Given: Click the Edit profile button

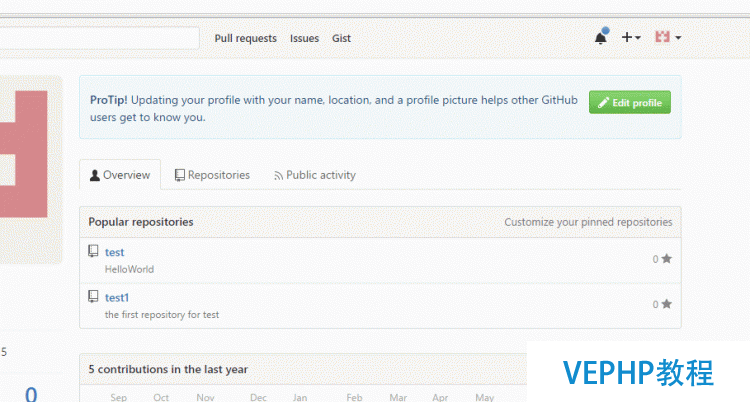Looking at the screenshot, I should pyautogui.click(x=629, y=102).
